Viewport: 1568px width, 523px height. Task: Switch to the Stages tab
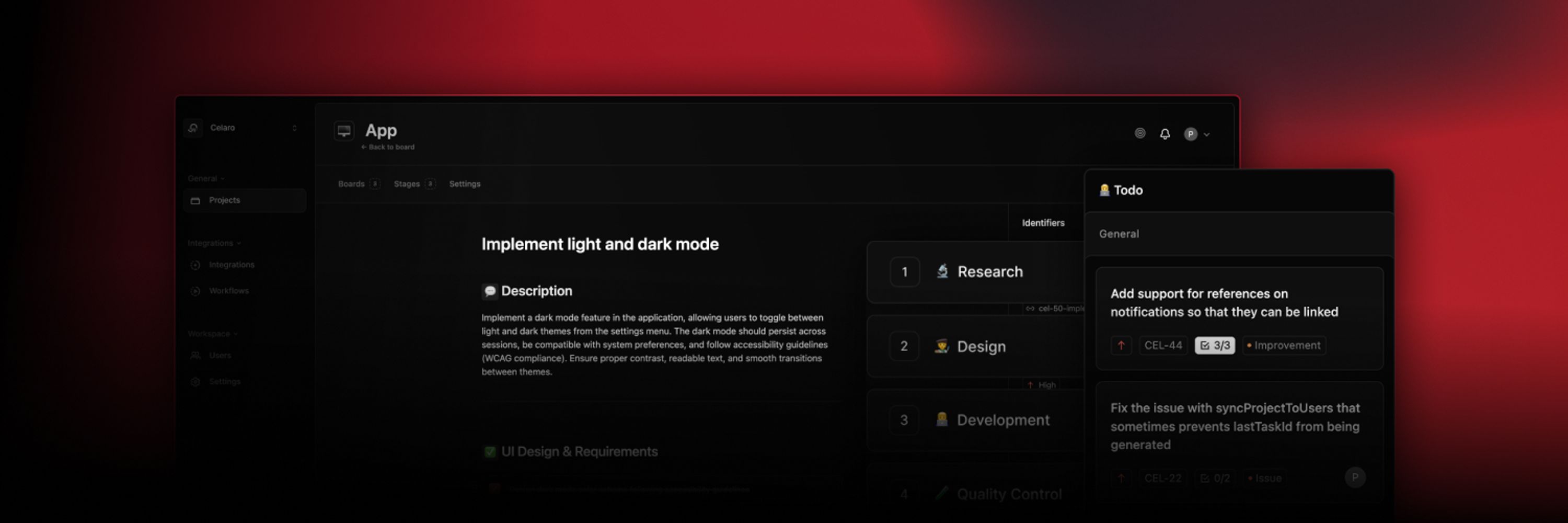point(414,184)
